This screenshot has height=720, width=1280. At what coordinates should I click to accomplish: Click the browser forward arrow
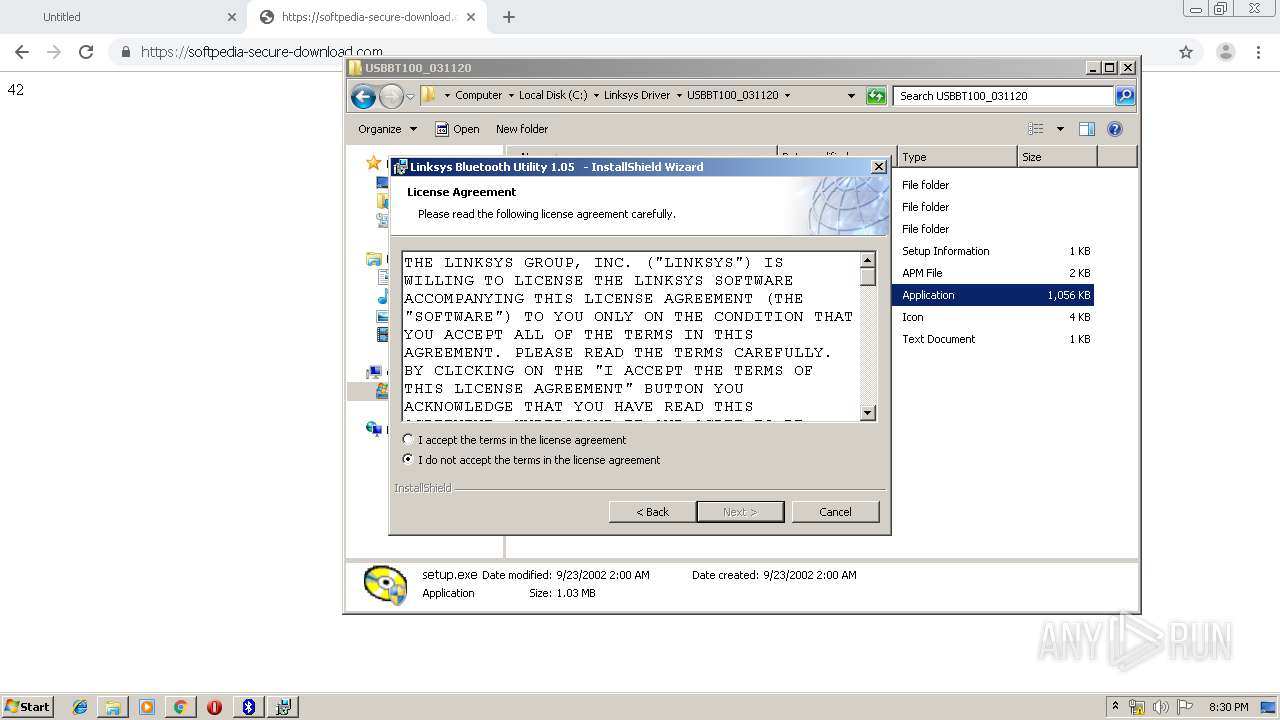click(54, 52)
